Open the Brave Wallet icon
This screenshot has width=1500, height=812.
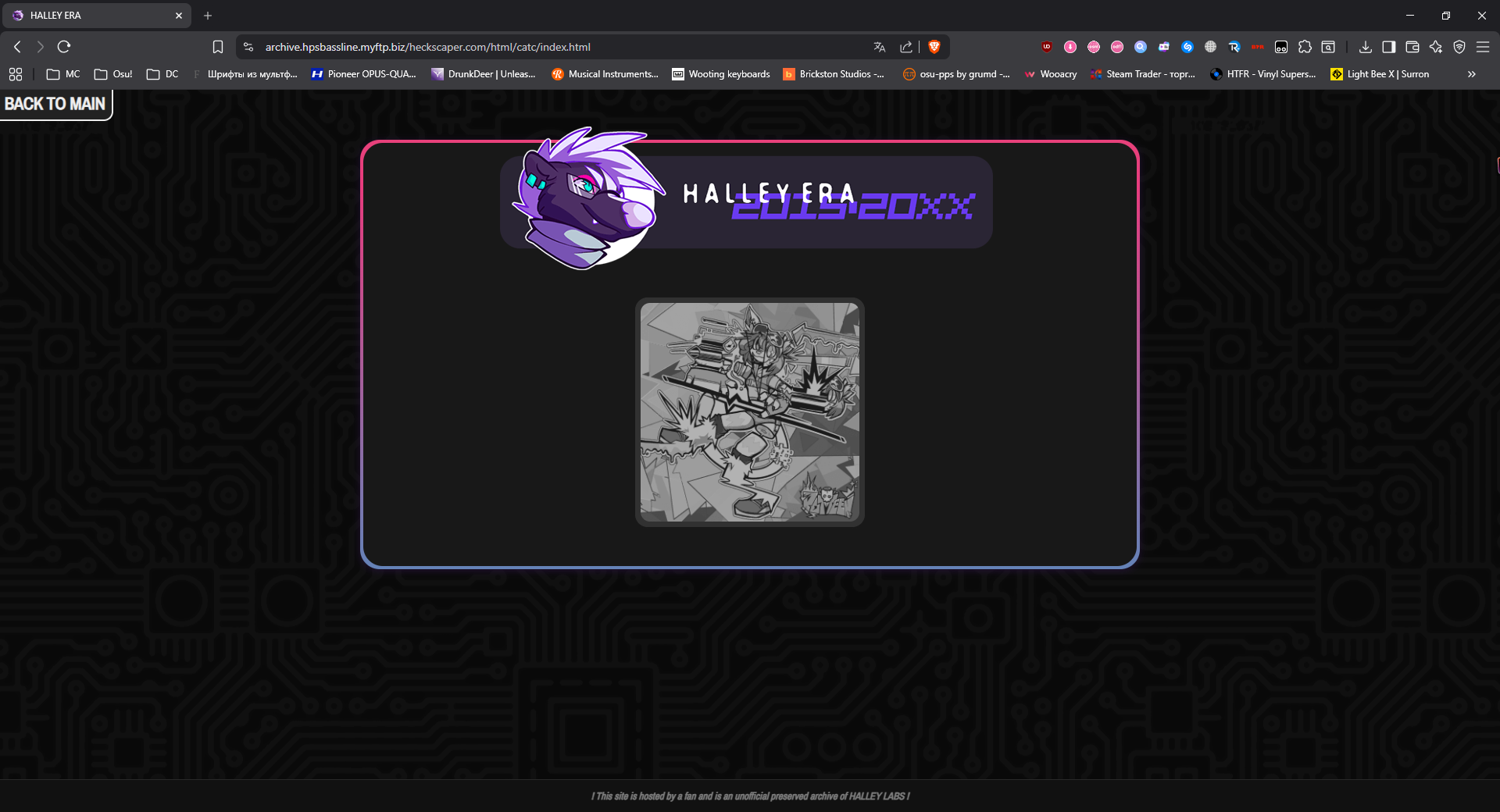click(x=1412, y=47)
